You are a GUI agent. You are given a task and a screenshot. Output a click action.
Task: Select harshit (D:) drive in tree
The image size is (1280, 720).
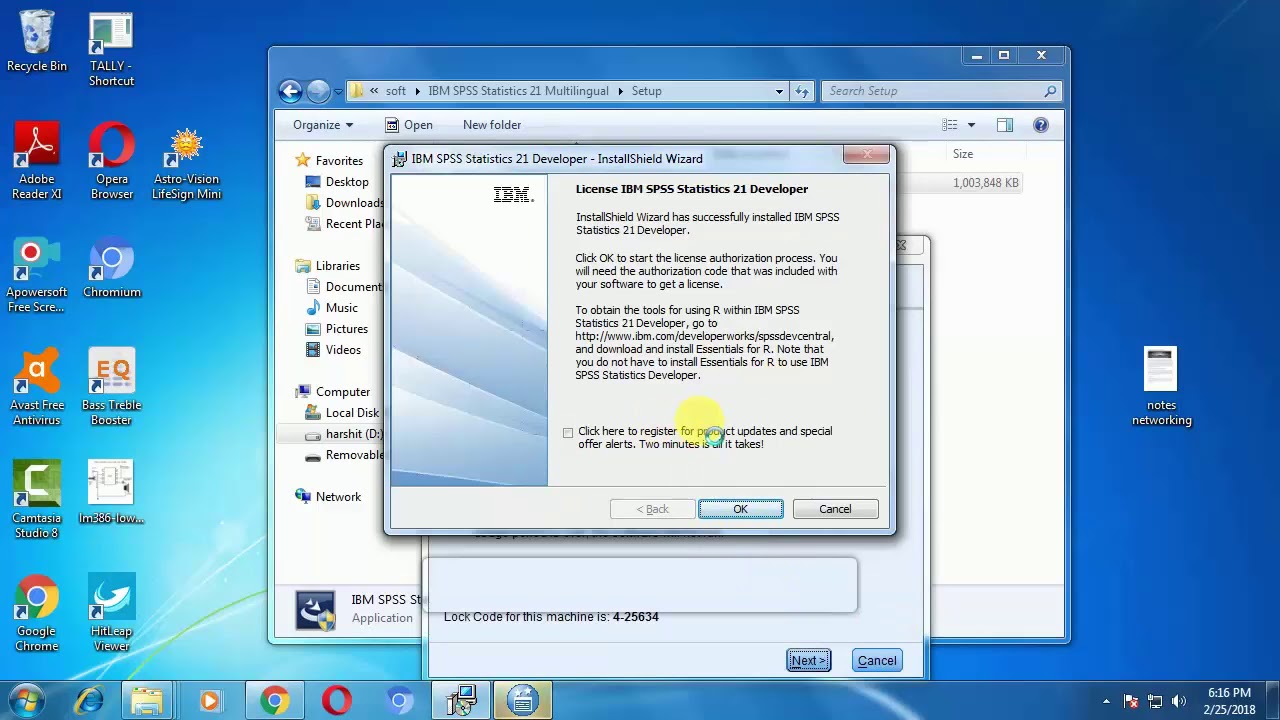343,434
